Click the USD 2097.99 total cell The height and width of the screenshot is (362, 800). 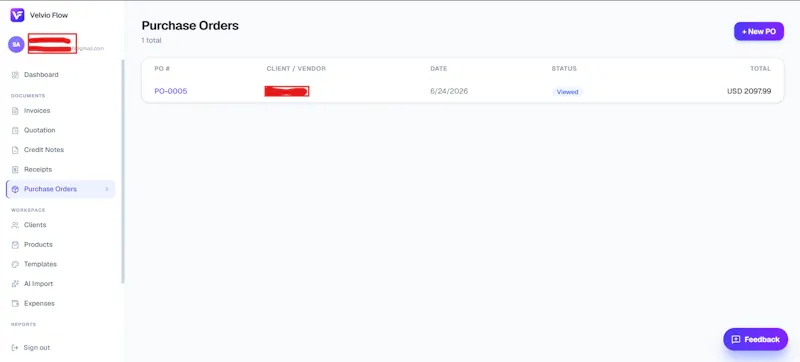(x=749, y=92)
